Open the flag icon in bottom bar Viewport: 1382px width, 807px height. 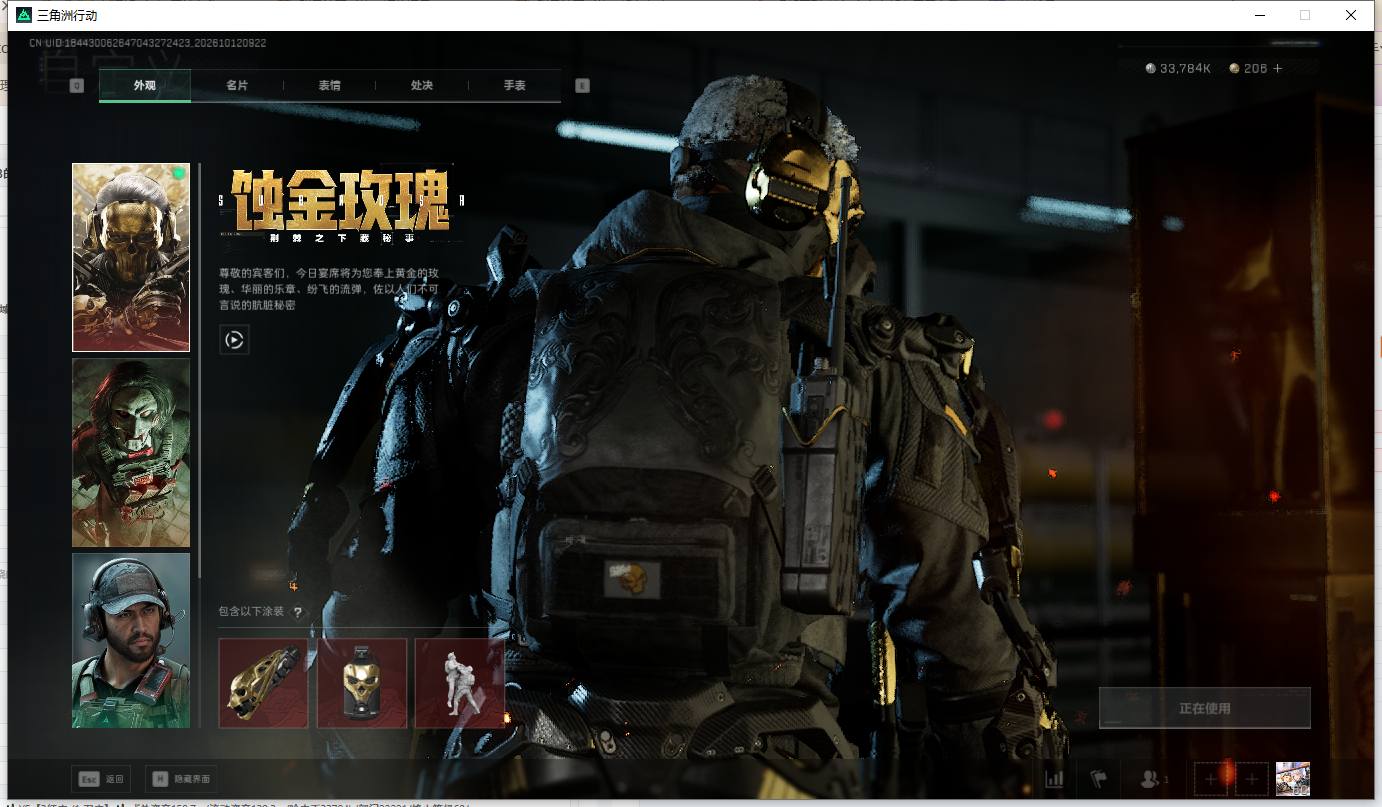click(x=1099, y=779)
